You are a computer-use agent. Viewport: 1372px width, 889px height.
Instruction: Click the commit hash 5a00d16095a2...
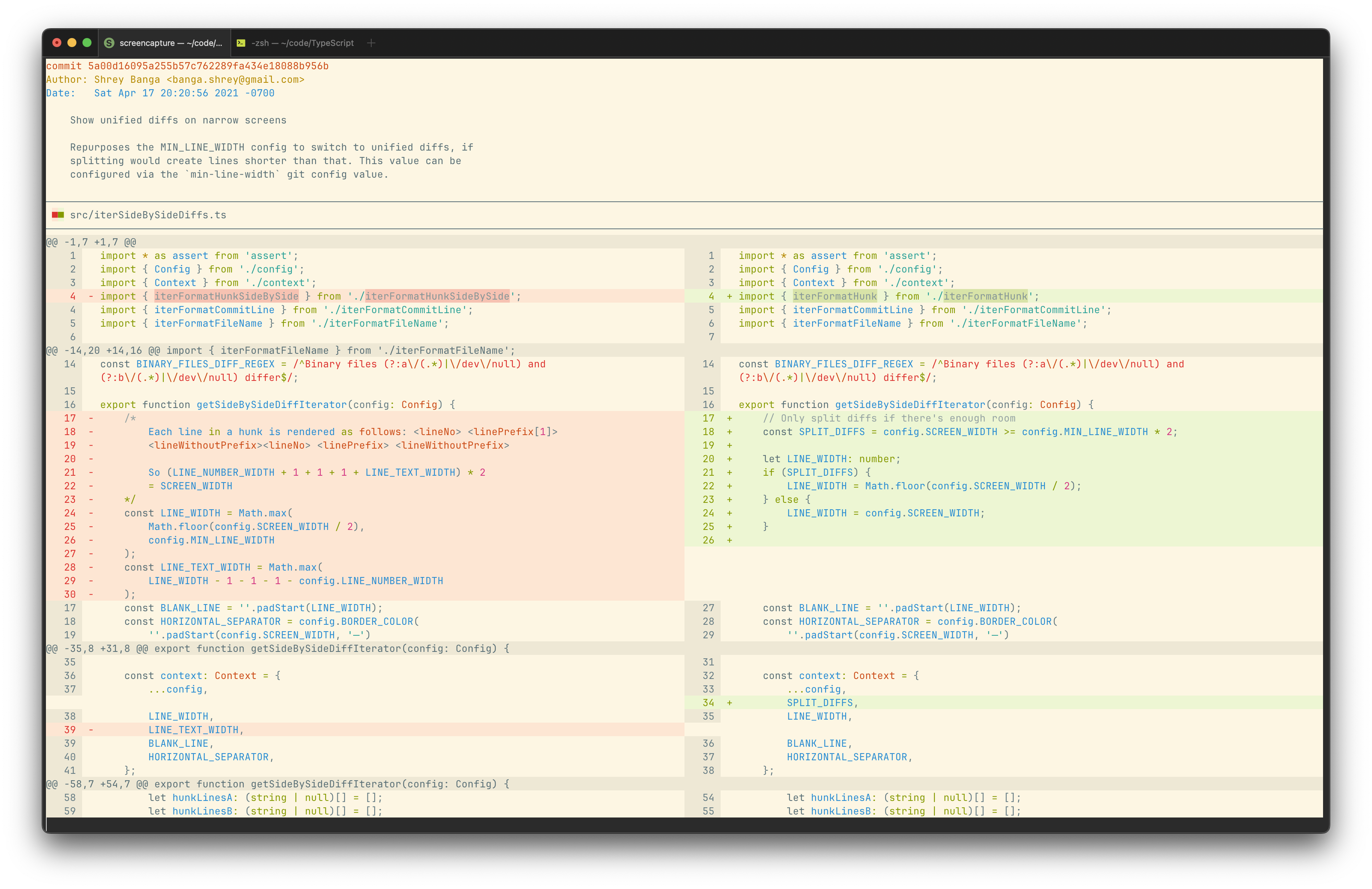click(x=208, y=66)
